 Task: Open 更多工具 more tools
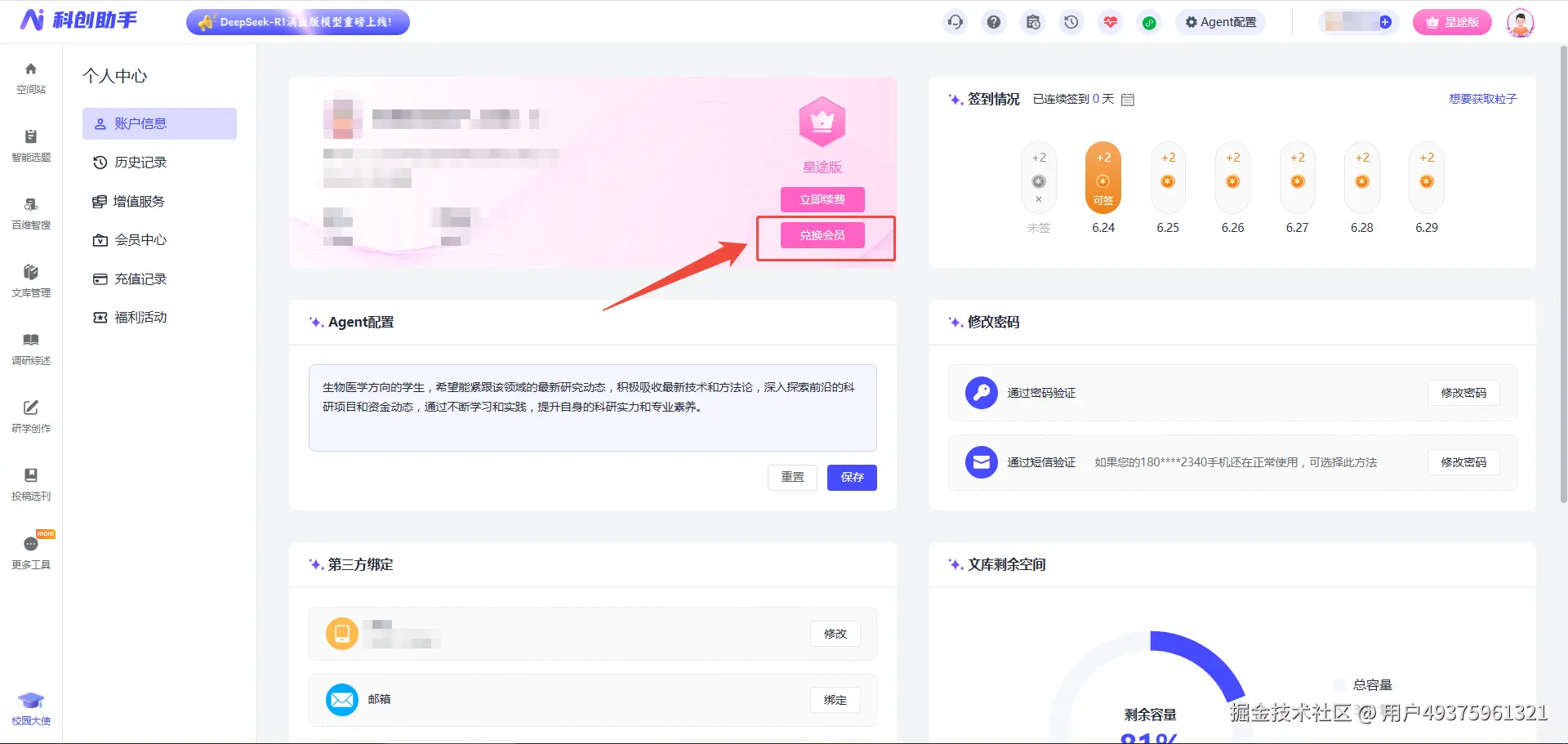(x=31, y=552)
